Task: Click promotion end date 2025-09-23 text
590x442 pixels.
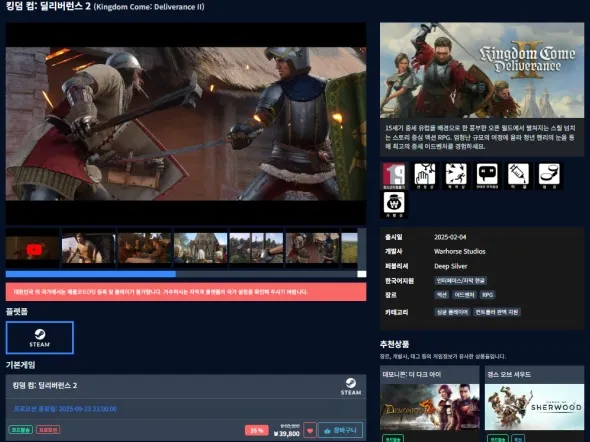Action: click(65, 409)
